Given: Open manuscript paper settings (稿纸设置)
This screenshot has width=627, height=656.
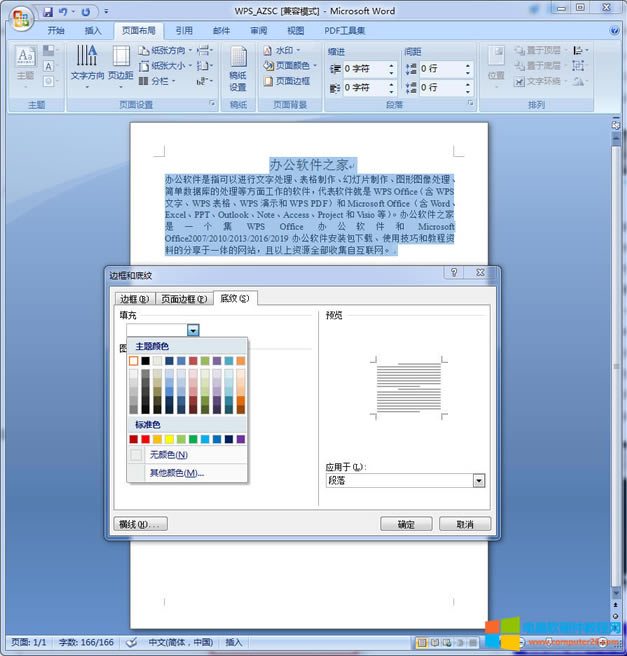Looking at the screenshot, I should point(238,69).
